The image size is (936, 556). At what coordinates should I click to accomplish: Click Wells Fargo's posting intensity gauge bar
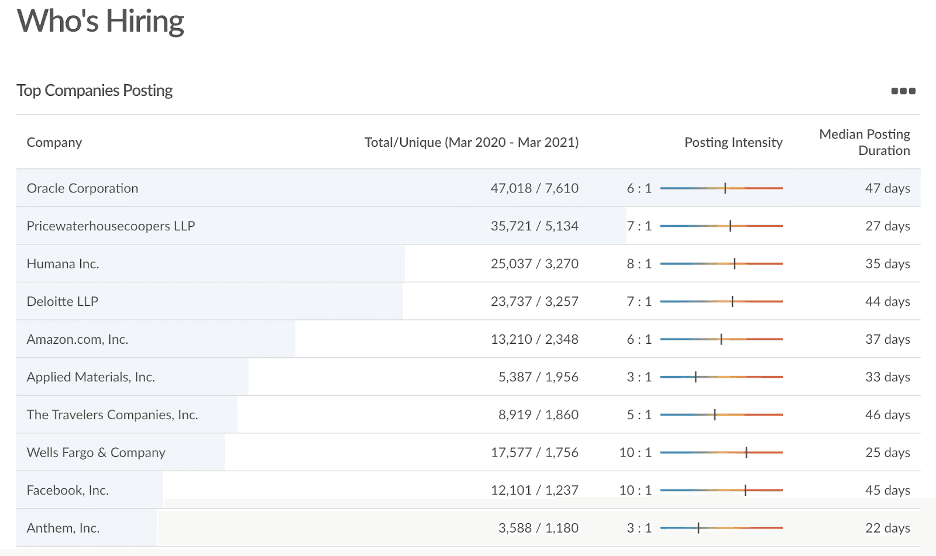point(721,453)
